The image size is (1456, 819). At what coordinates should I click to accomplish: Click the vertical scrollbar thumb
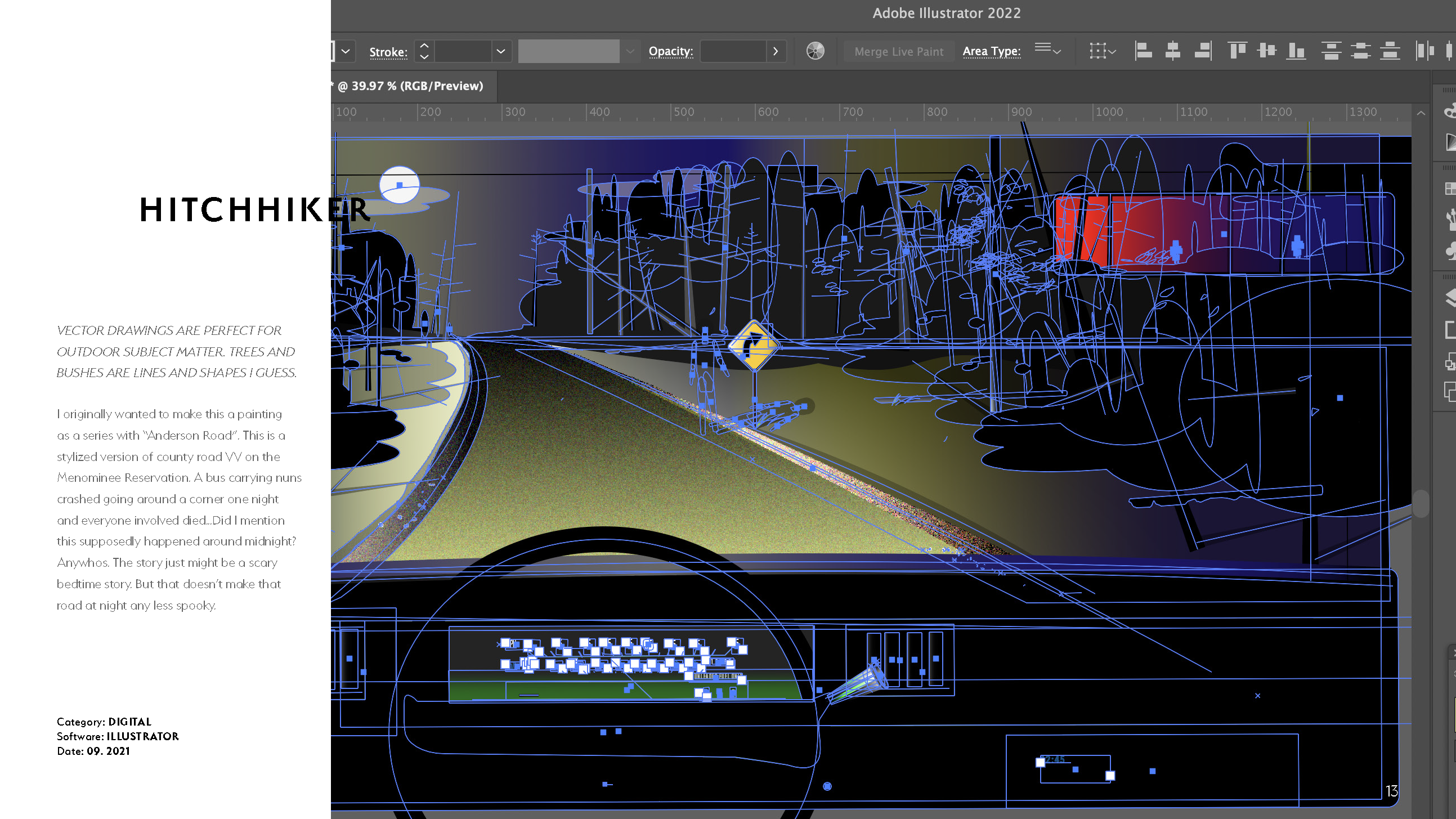[1421, 503]
